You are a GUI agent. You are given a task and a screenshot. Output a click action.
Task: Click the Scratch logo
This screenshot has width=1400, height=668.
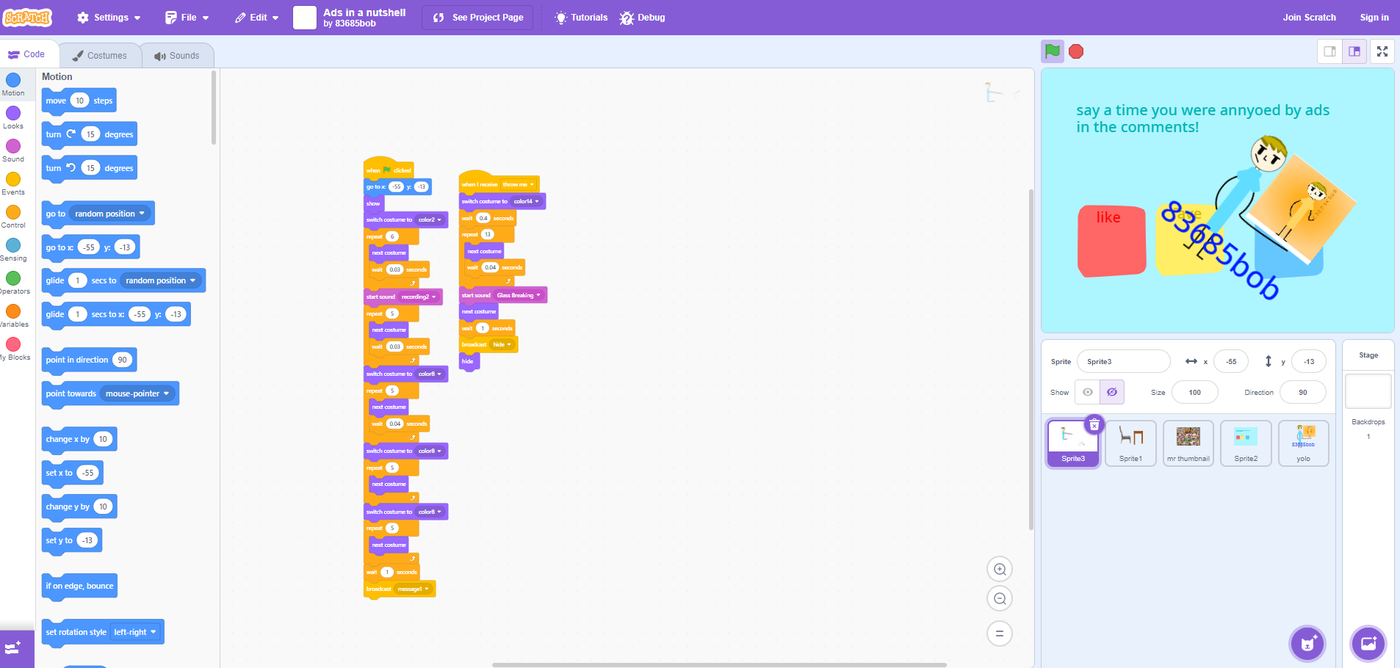coord(28,17)
